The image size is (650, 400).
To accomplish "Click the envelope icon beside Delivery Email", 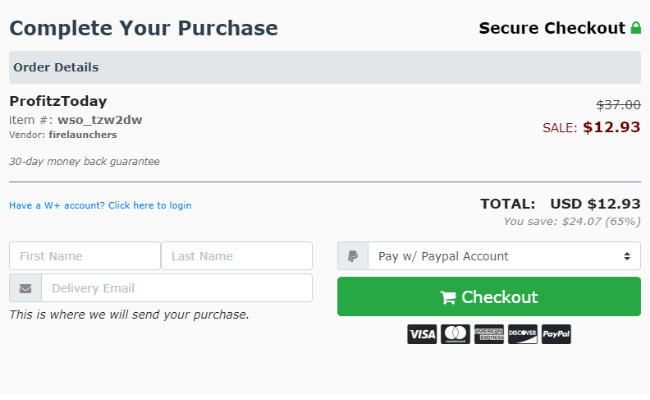I will pyautogui.click(x=25, y=288).
